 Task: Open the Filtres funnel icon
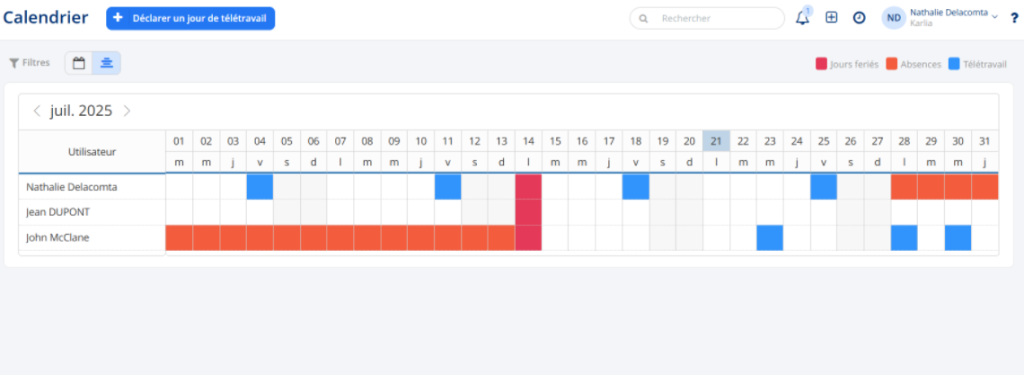coord(14,63)
